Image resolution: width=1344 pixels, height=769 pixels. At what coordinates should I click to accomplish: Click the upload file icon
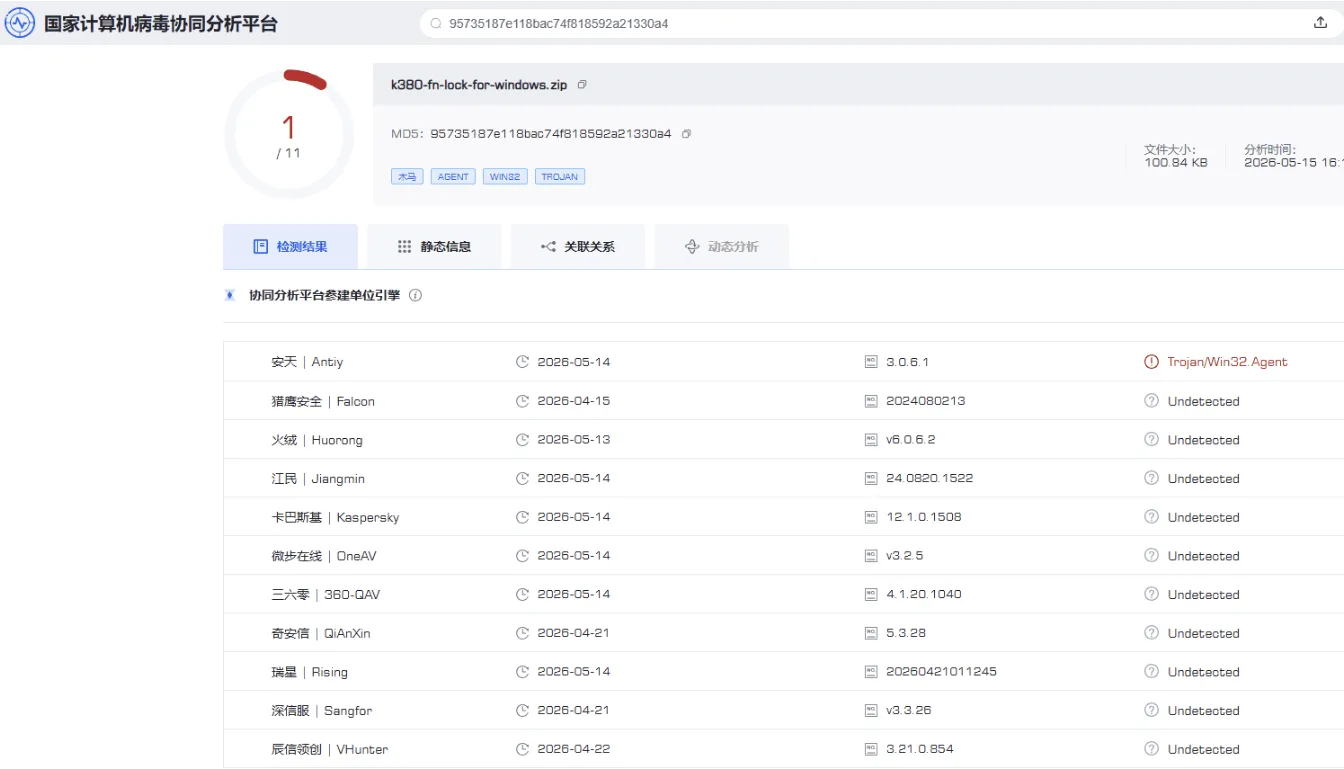click(1320, 23)
